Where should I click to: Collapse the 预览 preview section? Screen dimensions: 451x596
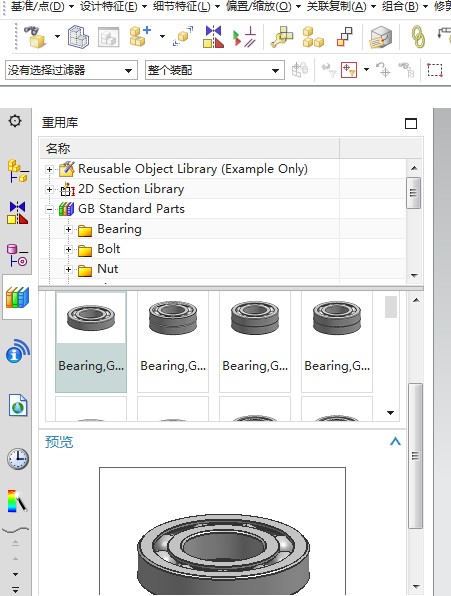click(x=395, y=441)
